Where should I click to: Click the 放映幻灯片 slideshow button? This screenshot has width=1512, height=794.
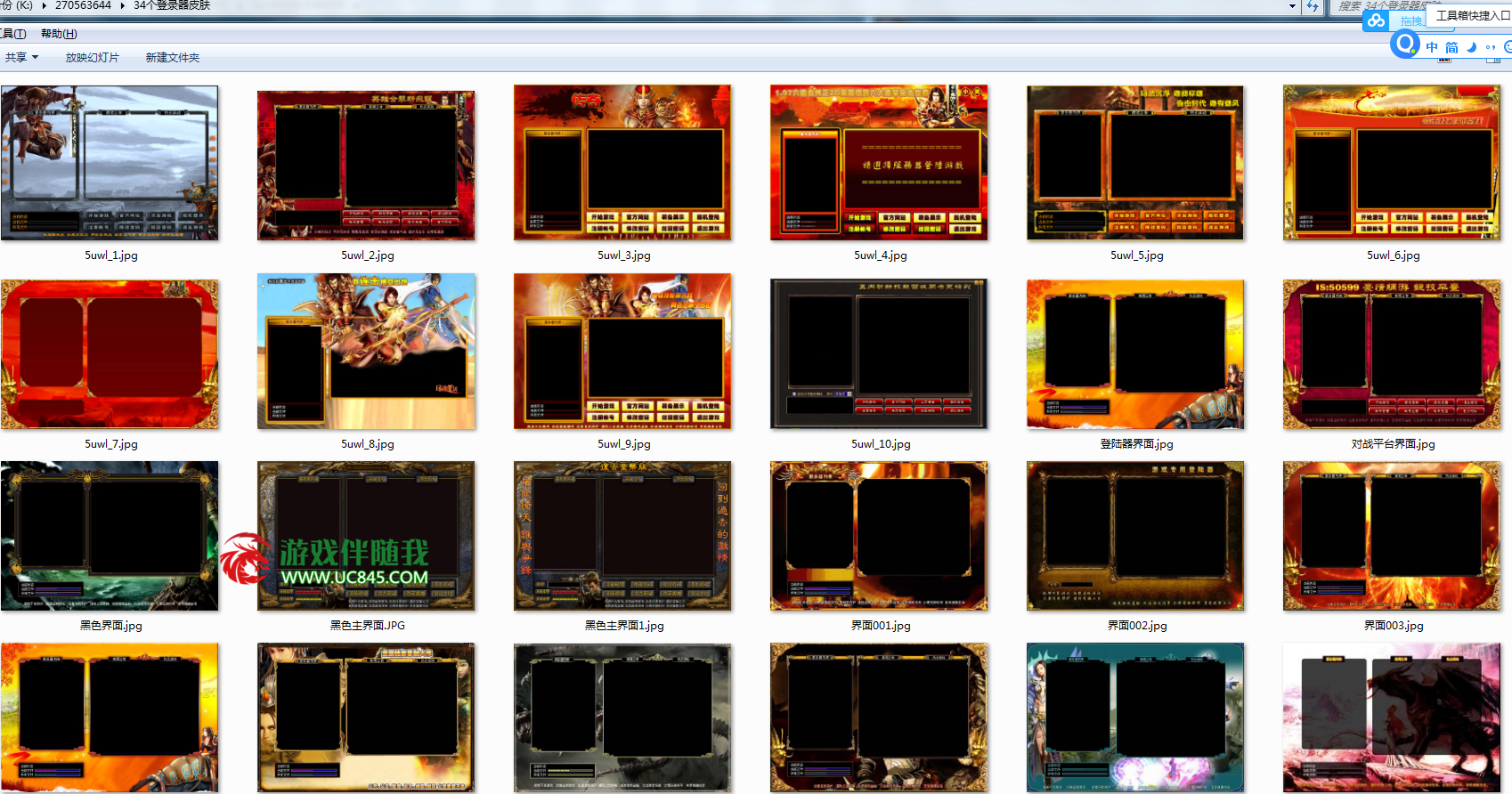[93, 57]
